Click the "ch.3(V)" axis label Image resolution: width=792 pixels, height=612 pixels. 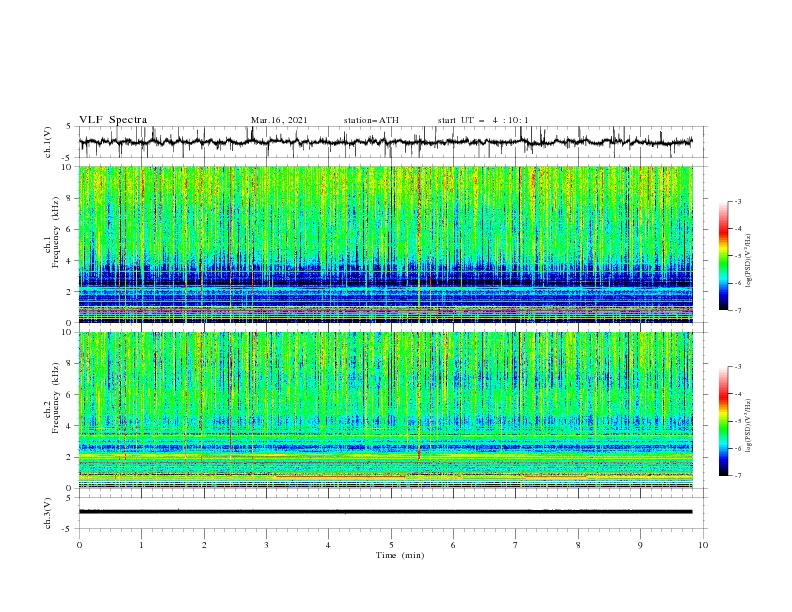pos(48,513)
